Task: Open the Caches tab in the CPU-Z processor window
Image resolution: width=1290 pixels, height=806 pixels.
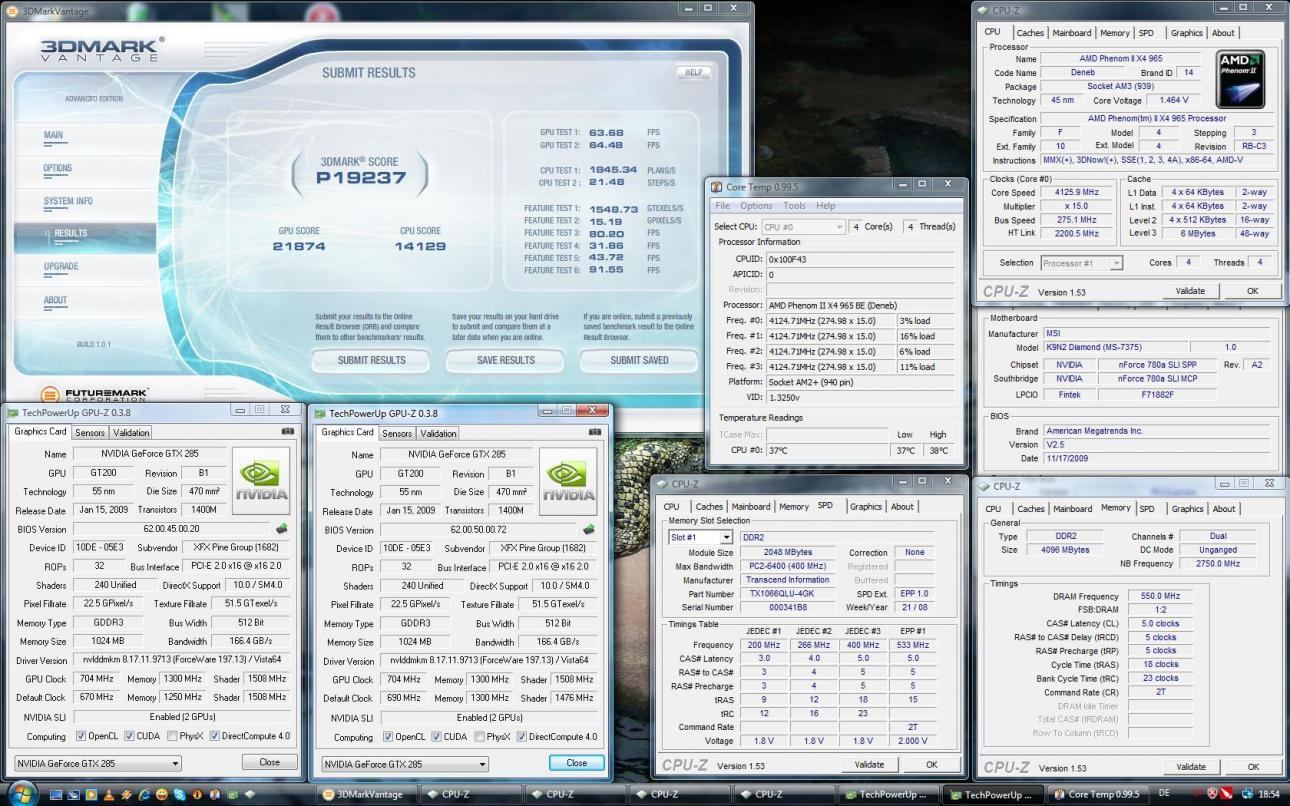Action: coord(1031,33)
